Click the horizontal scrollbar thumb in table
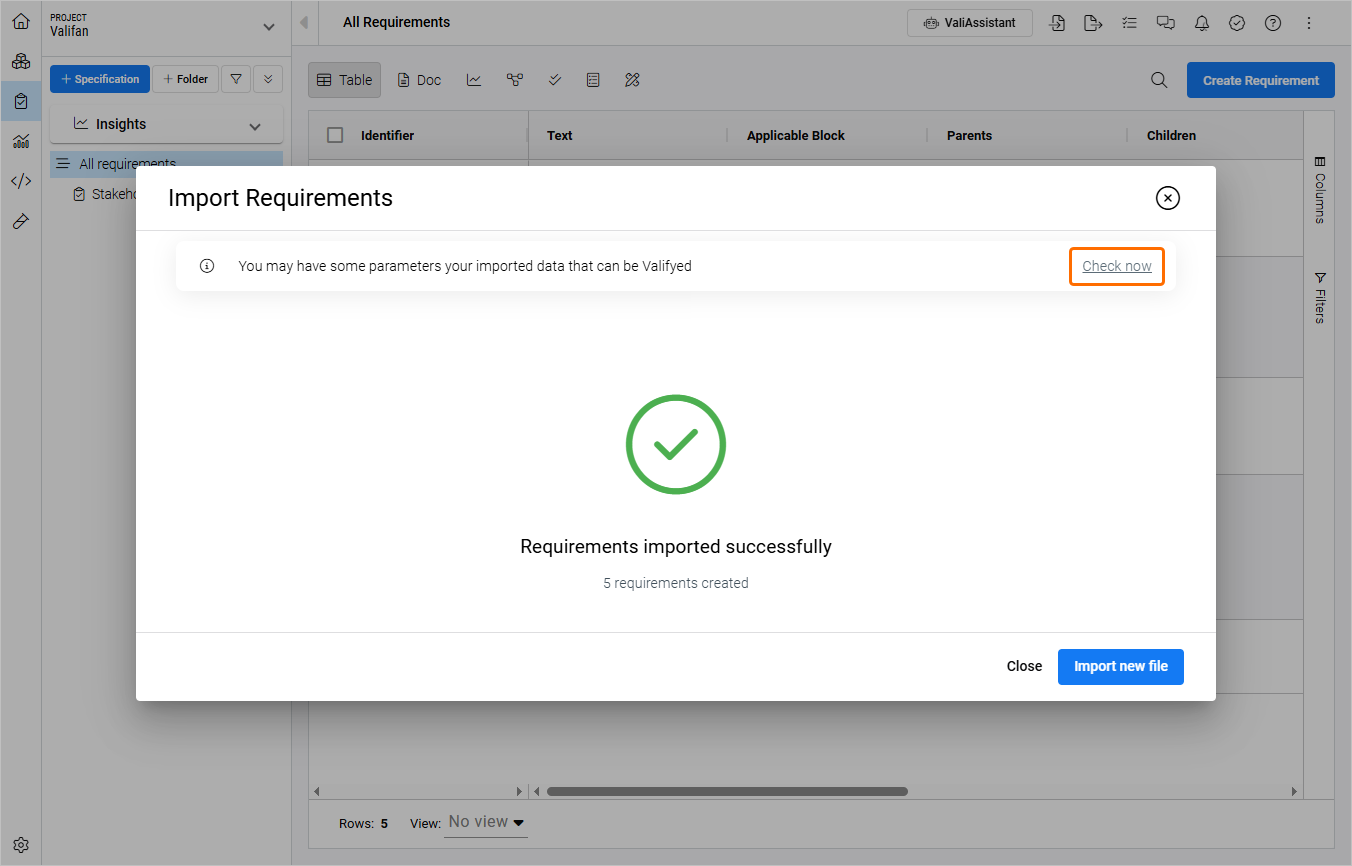 [x=727, y=791]
